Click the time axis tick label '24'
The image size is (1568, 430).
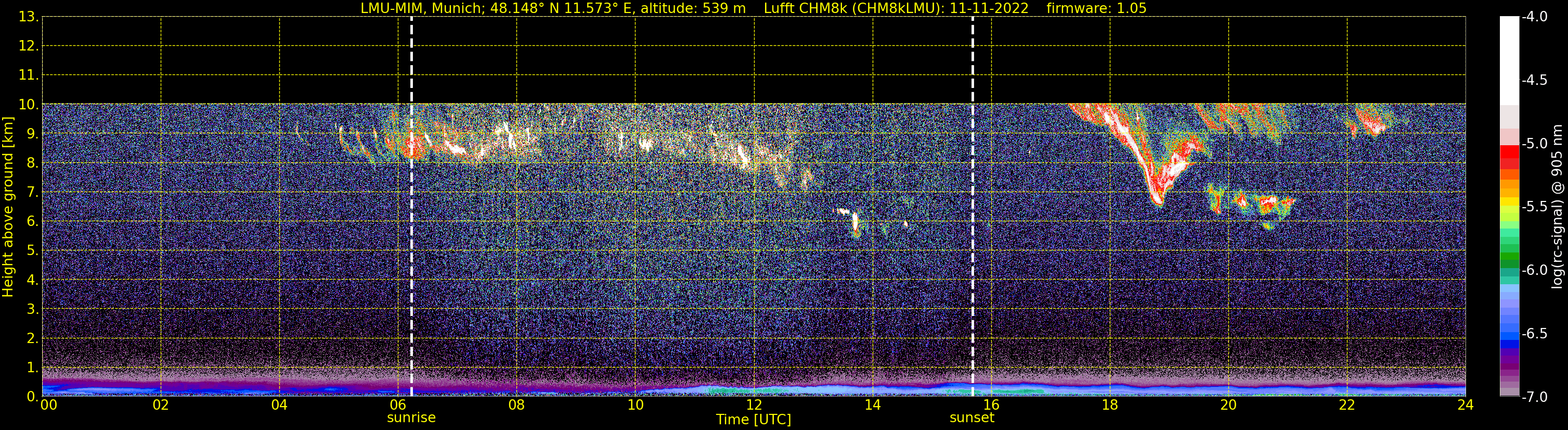point(1466,405)
